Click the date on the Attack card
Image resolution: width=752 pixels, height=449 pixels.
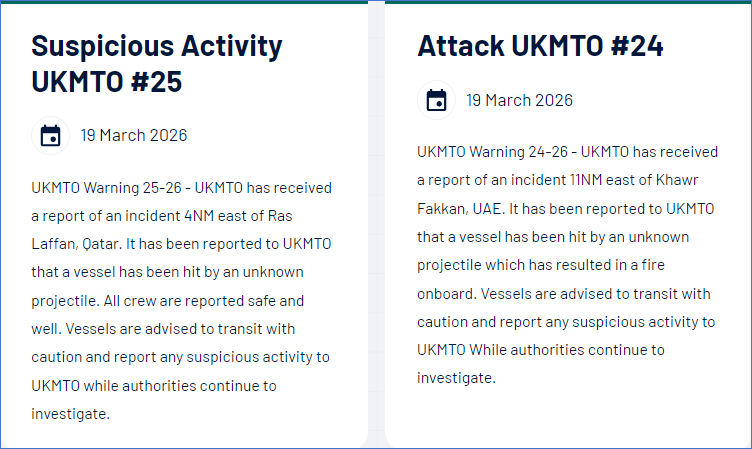[519, 100]
